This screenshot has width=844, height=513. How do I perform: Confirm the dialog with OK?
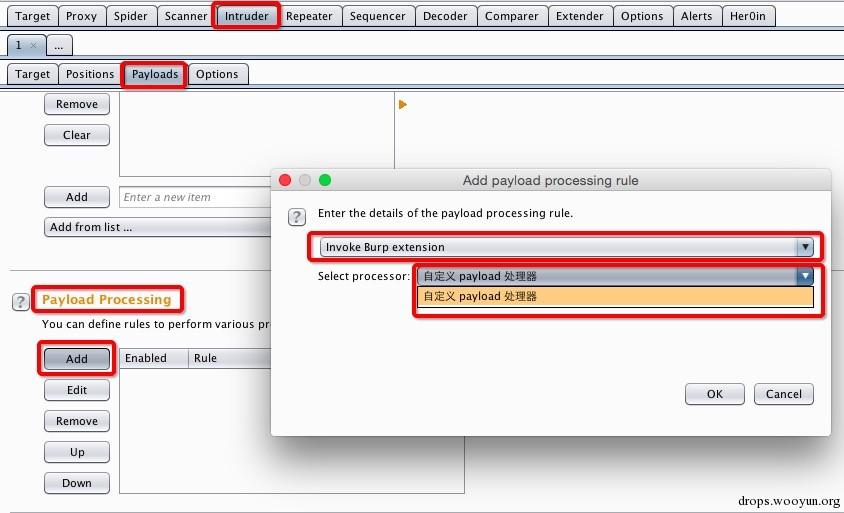coord(715,394)
